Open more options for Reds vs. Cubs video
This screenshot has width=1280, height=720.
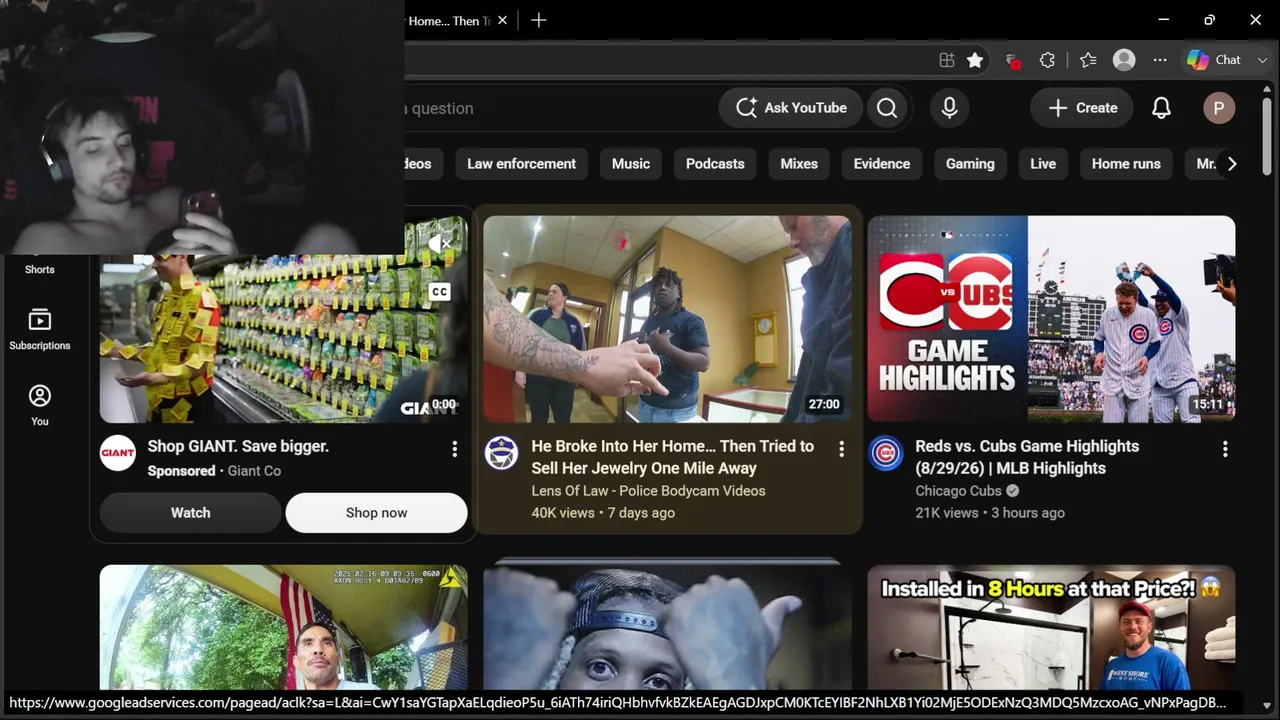[1225, 450]
